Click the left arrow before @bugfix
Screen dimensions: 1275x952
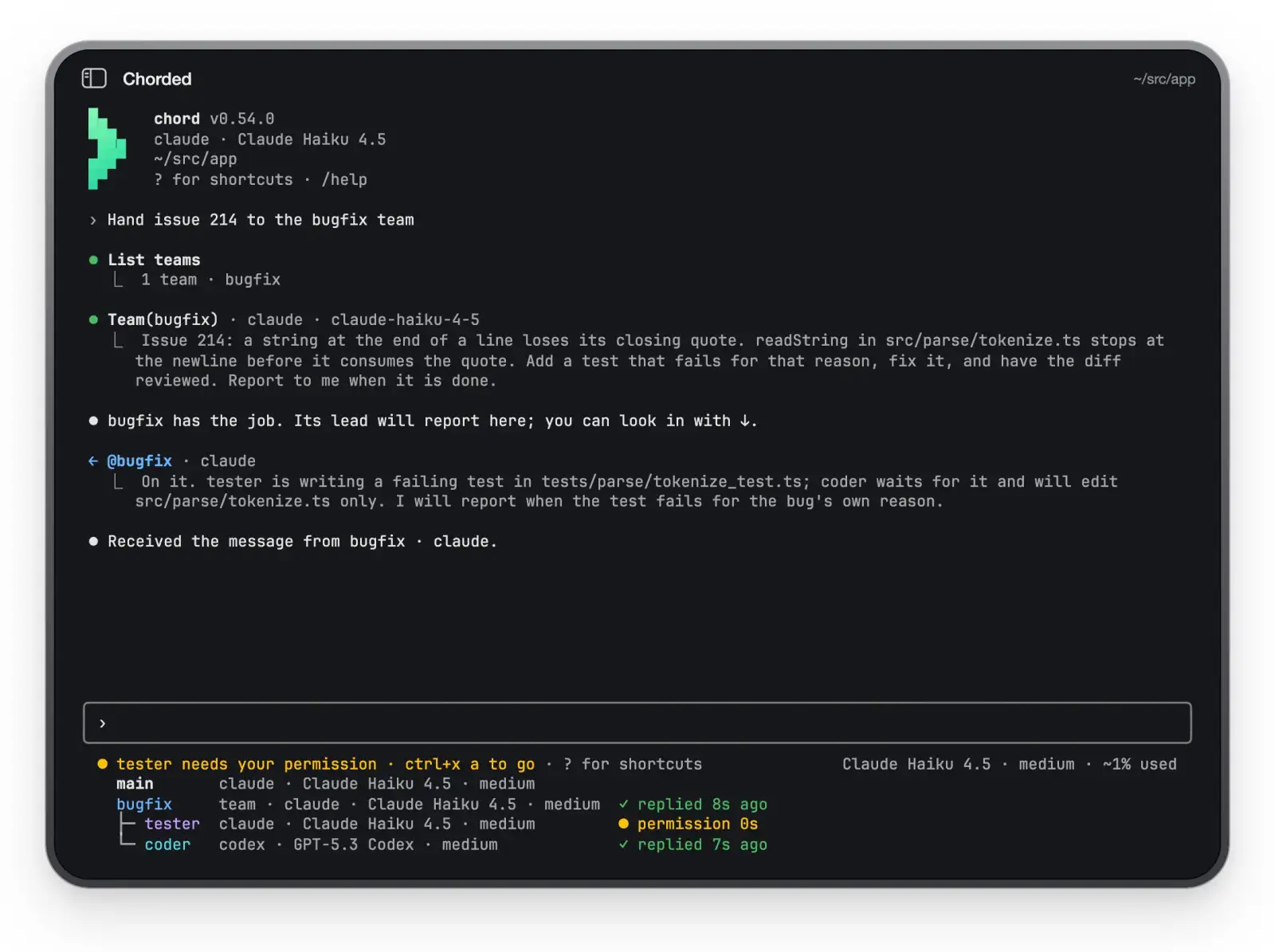[93, 460]
